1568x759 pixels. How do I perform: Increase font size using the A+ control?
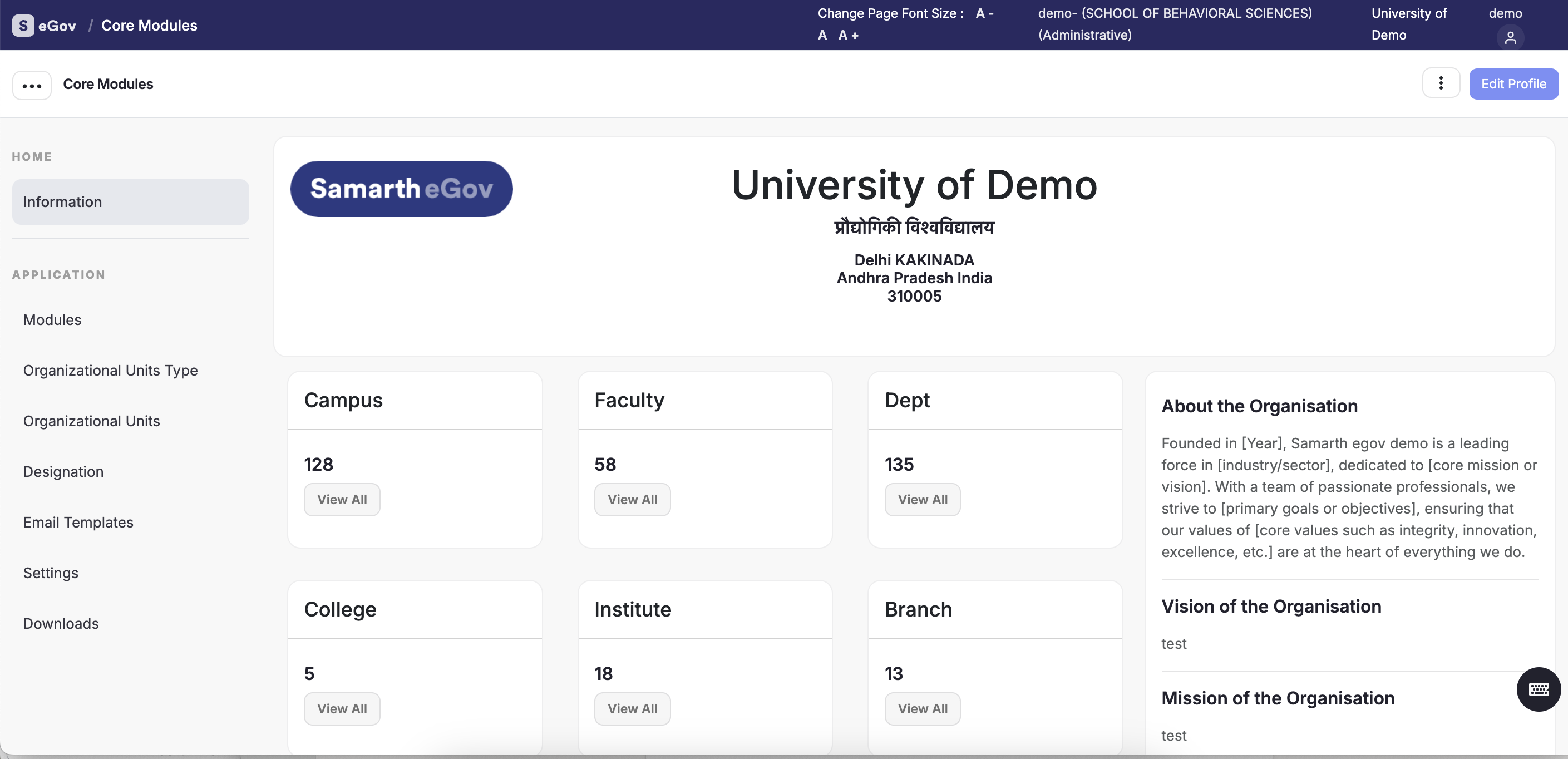(x=847, y=34)
